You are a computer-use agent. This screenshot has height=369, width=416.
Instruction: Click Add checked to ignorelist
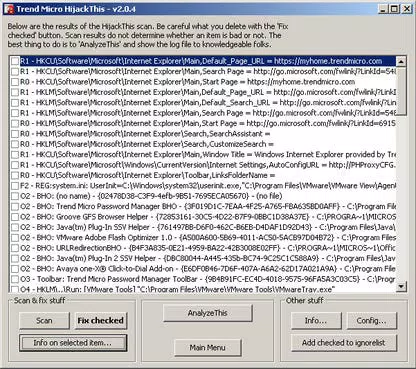pos(344,343)
